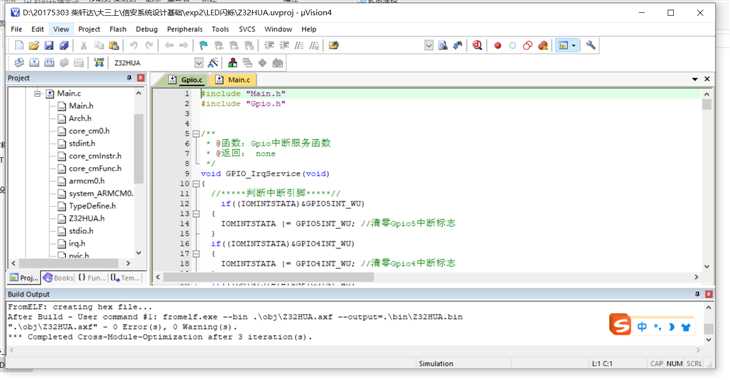Pin the Build Output panel
The width and height of the screenshot is (730, 380).
click(x=697, y=294)
